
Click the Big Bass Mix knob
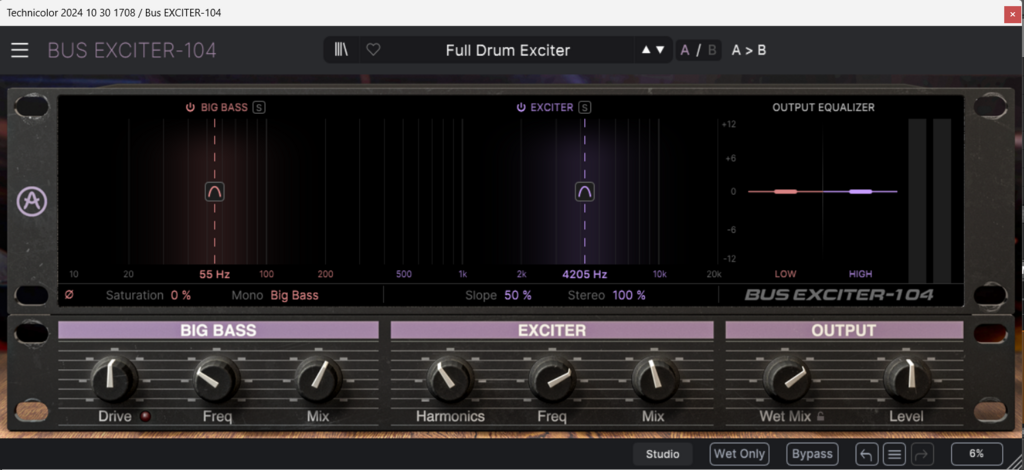pos(318,379)
